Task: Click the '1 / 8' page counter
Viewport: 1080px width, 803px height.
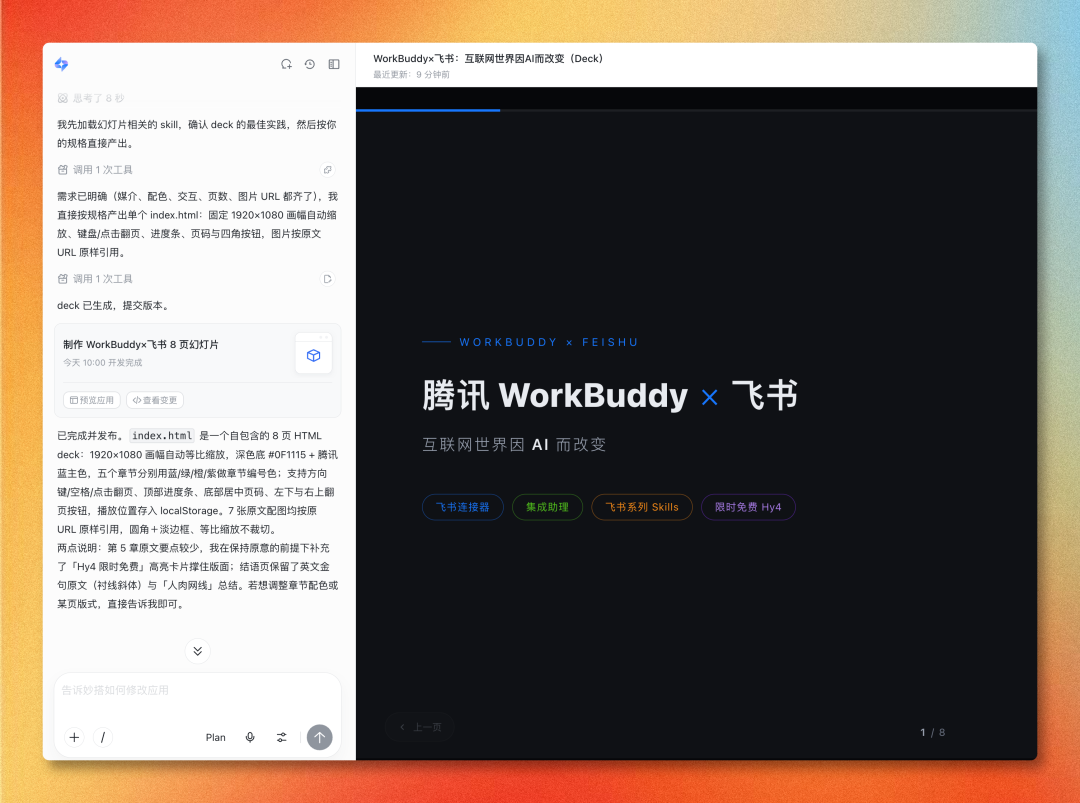Action: (x=933, y=732)
